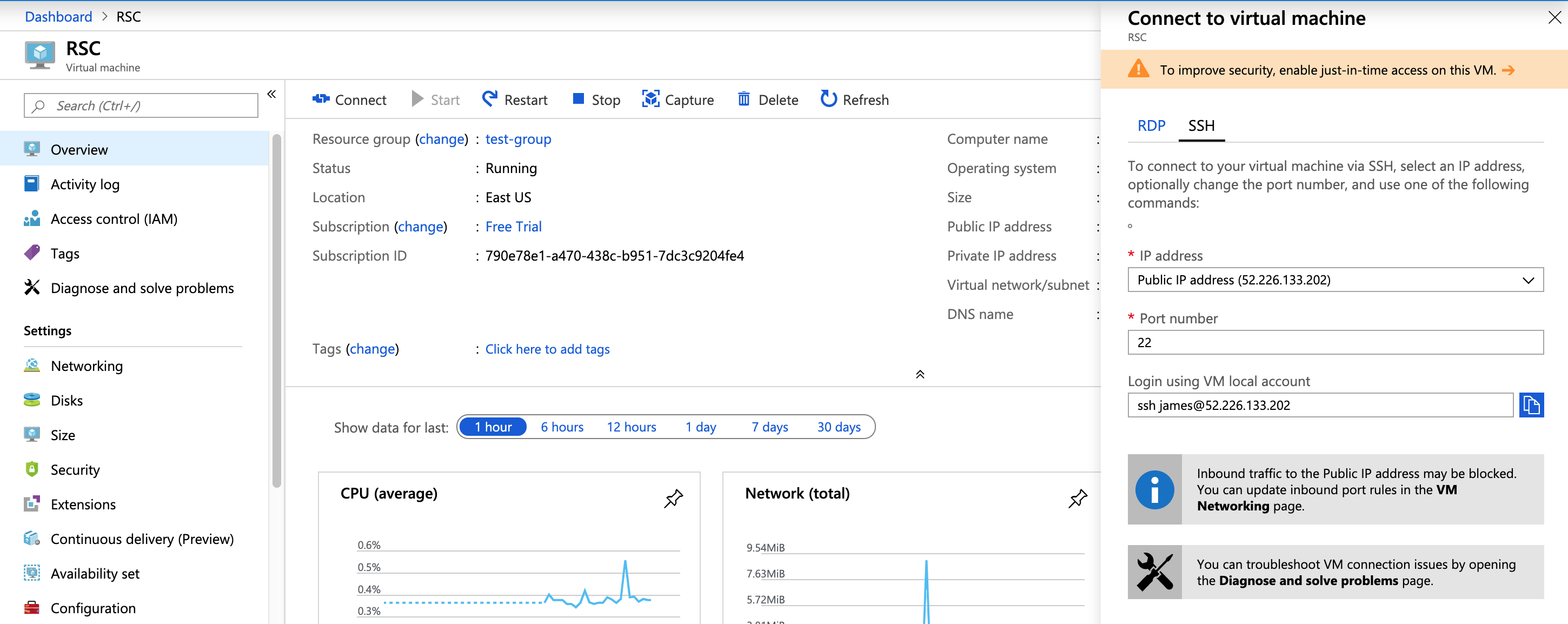Switch to the RDP tab
The width and height of the screenshot is (1568, 624).
pyautogui.click(x=1151, y=126)
